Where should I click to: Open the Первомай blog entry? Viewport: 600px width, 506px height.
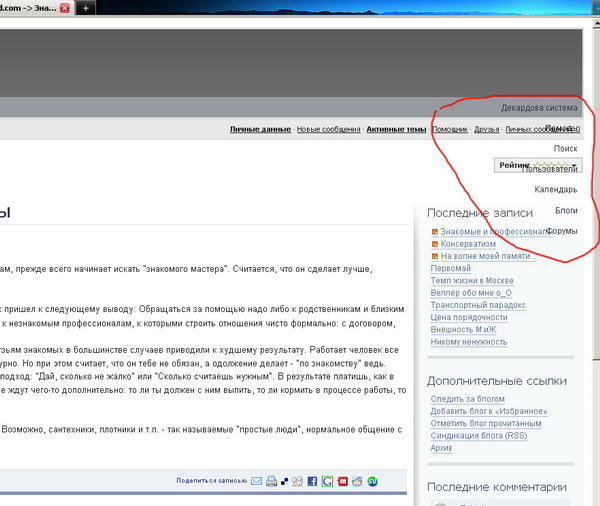point(450,268)
